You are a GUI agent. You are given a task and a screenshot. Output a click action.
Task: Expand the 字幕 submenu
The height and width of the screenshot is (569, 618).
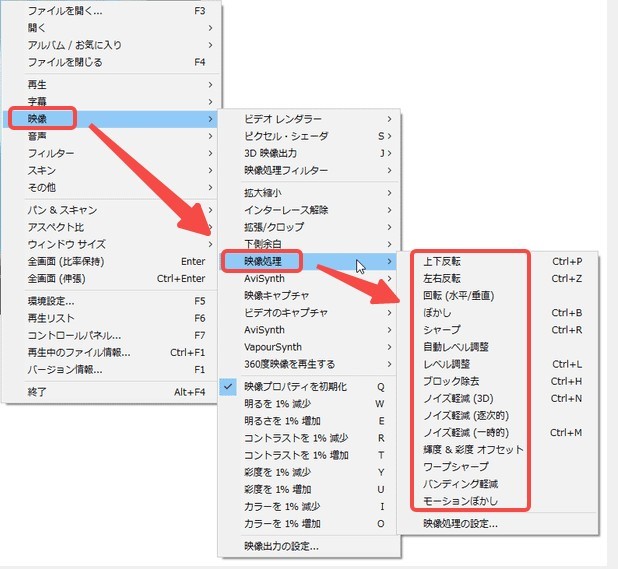110,102
